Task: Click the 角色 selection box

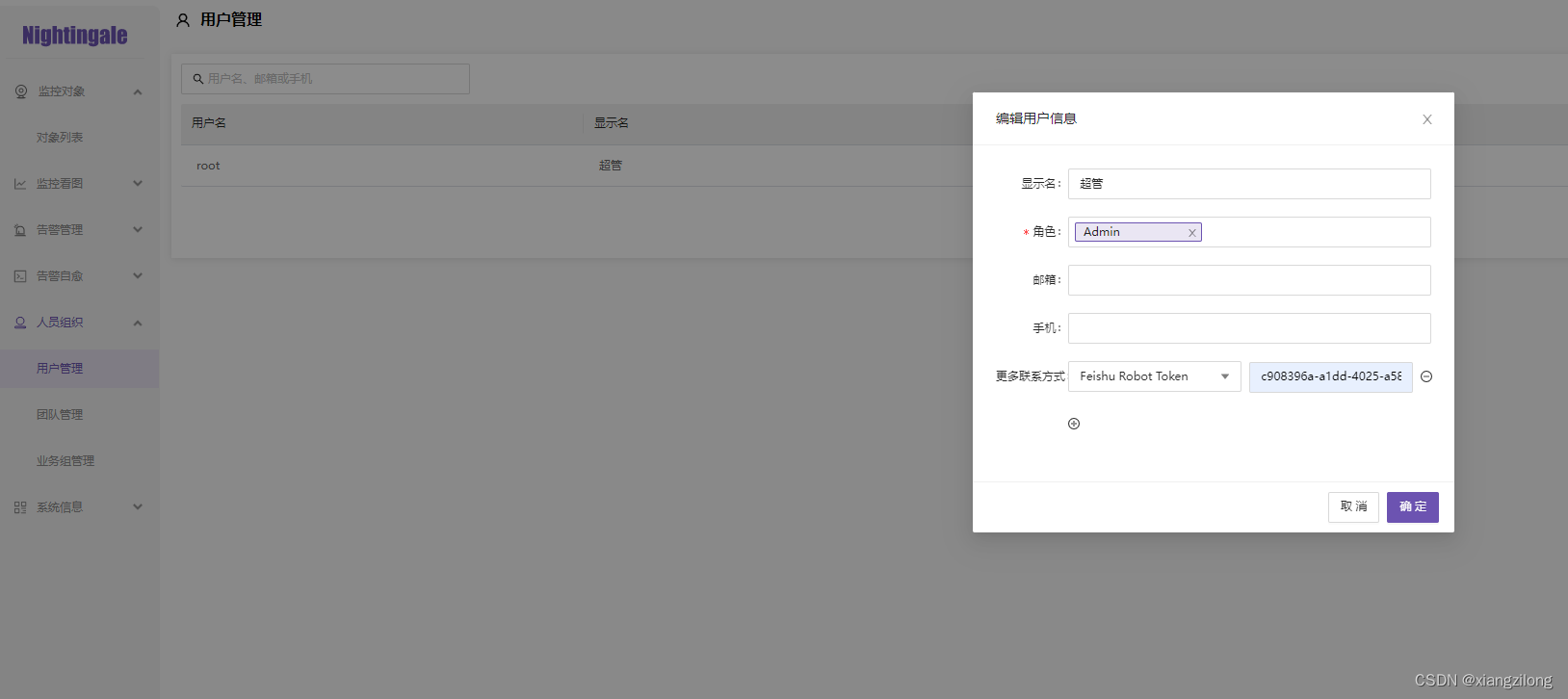Action: pos(1249,232)
